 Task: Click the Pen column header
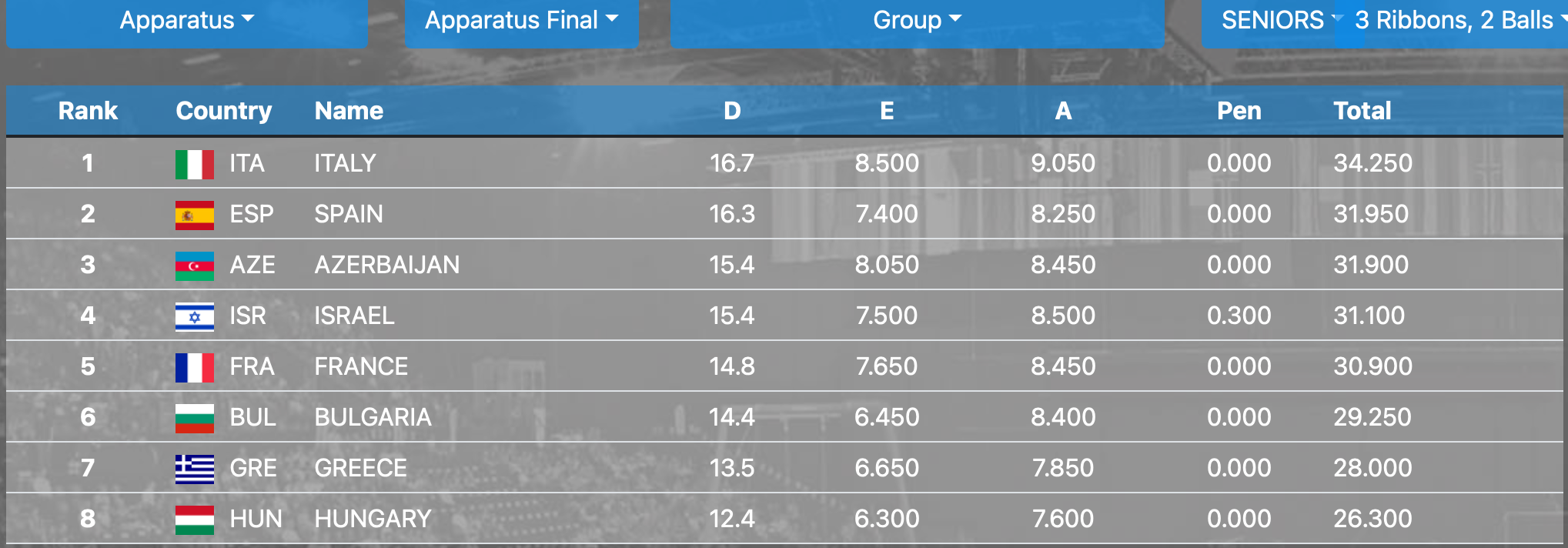tap(1239, 111)
